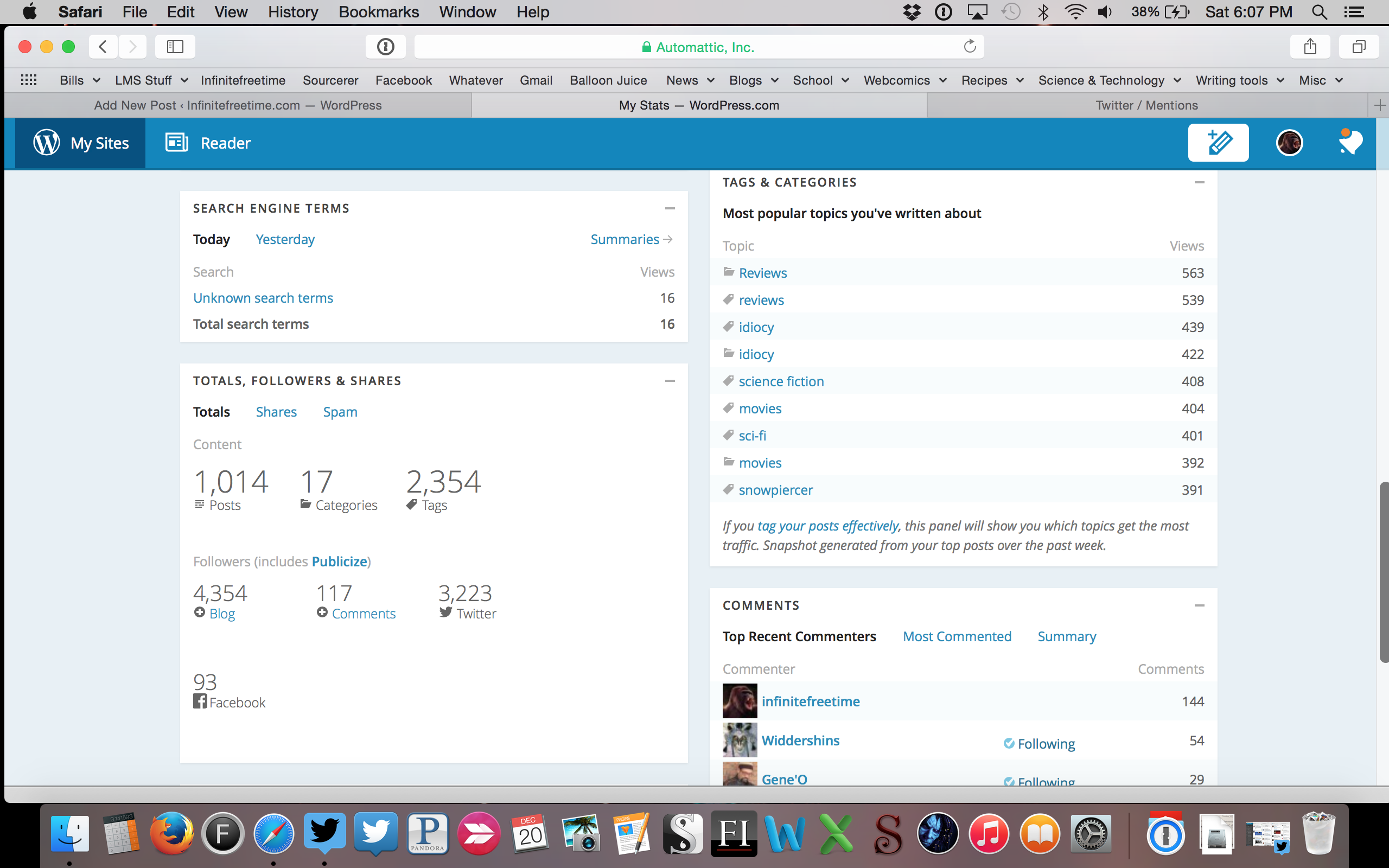Image resolution: width=1389 pixels, height=868 pixels.
Task: Click the WordPress My Sites logo
Action: (47, 142)
